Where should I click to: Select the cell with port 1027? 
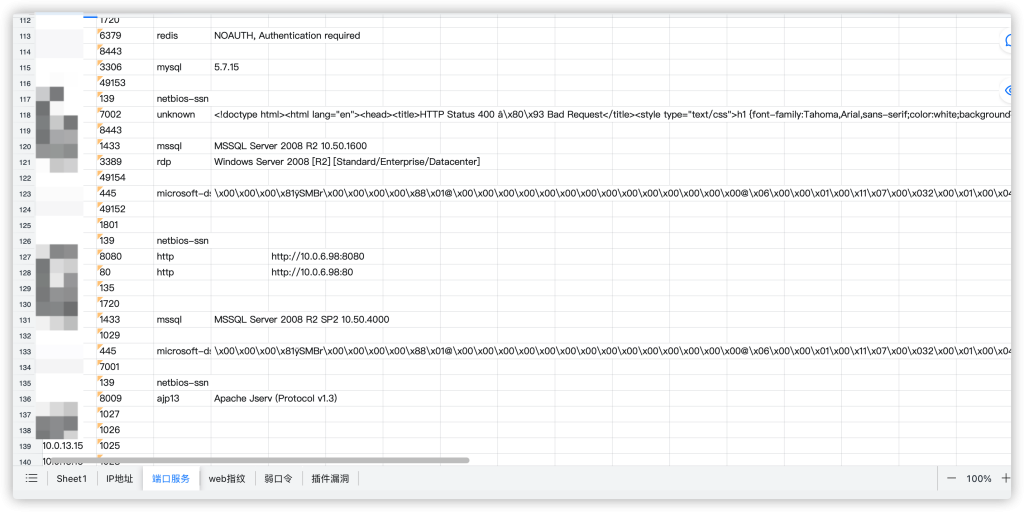click(x=125, y=414)
